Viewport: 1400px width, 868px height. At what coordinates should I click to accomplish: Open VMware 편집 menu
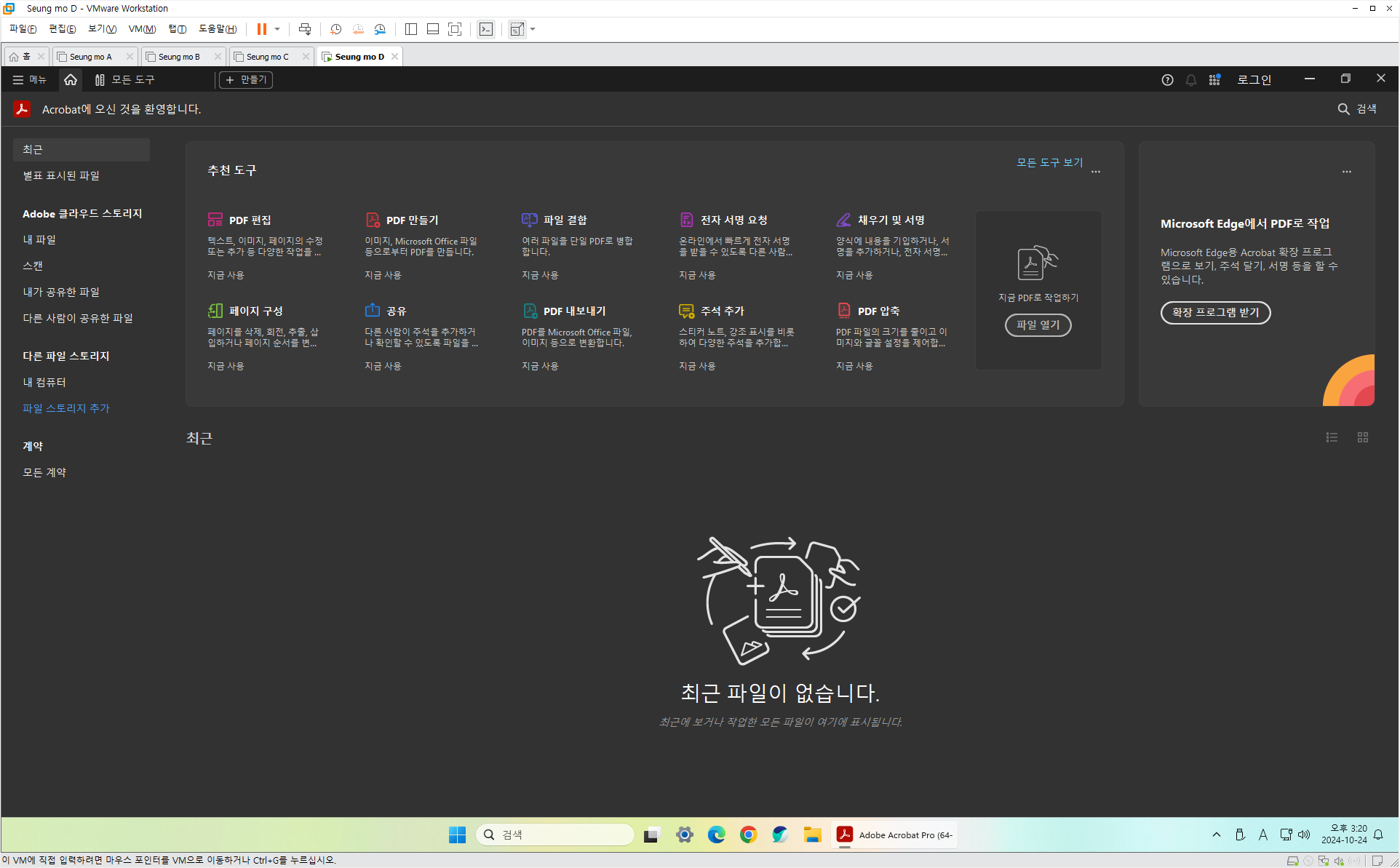pyautogui.click(x=62, y=29)
